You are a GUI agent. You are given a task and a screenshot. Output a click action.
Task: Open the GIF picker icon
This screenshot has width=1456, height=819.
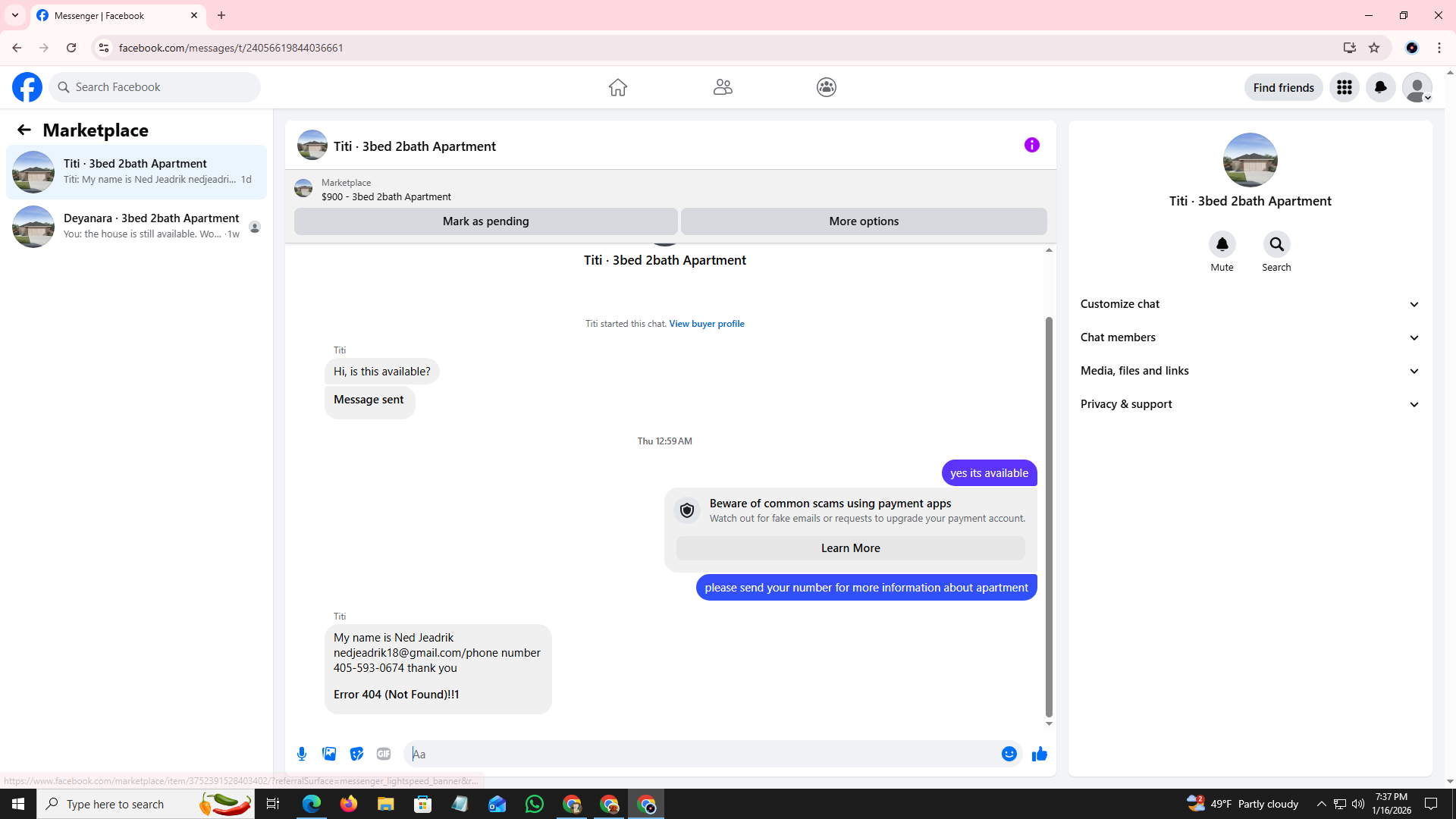[384, 754]
